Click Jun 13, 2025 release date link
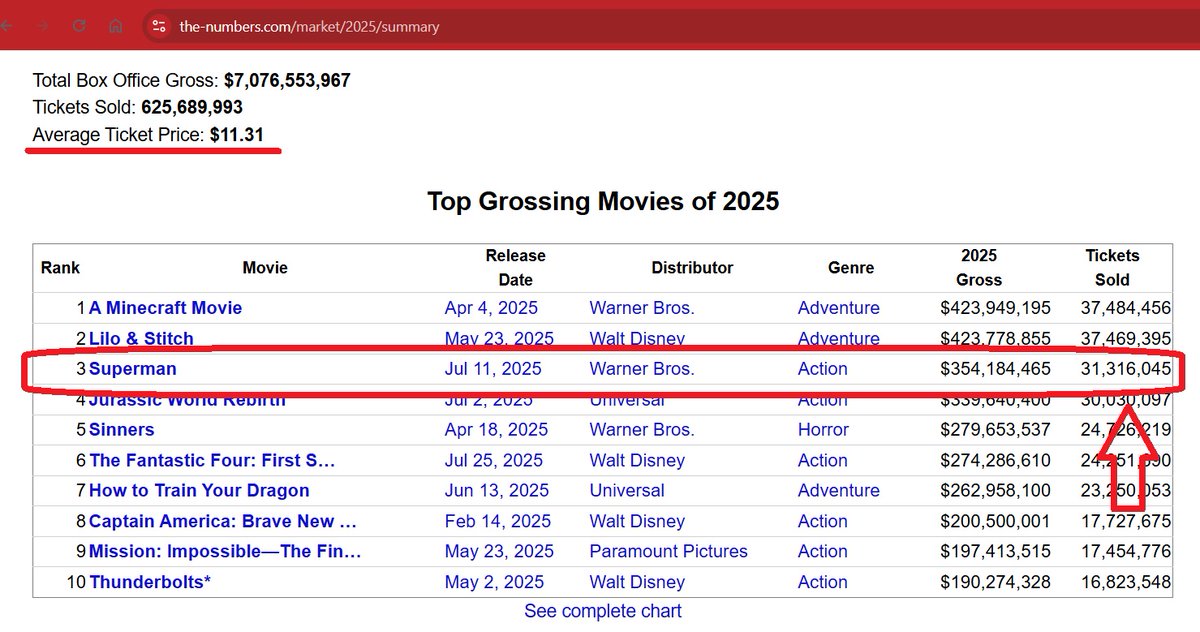Viewport: 1200px width, 632px height. click(497, 491)
